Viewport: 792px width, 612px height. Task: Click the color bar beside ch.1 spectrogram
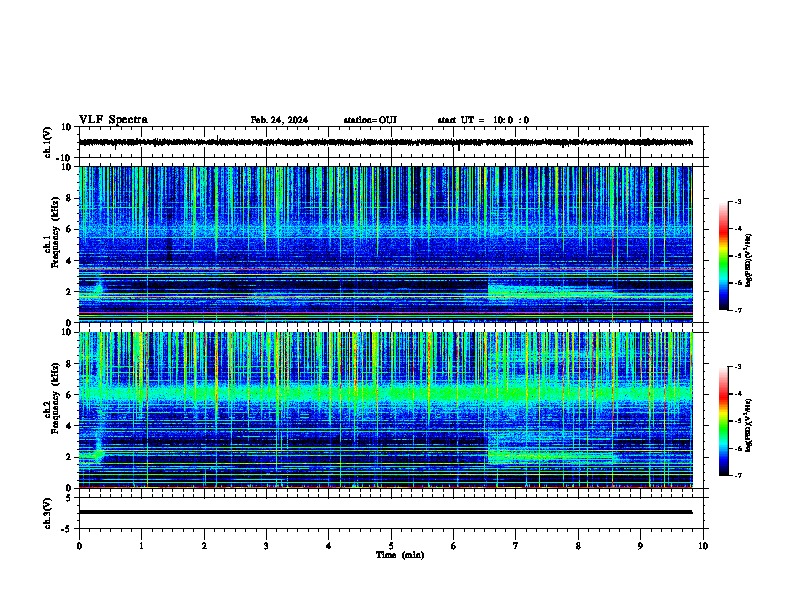[x=723, y=256]
